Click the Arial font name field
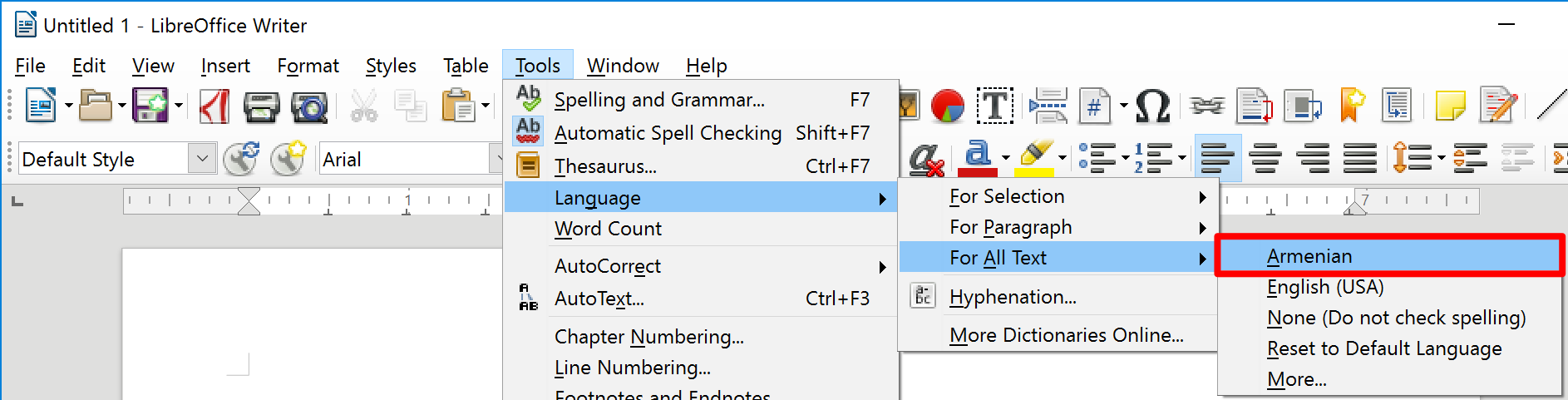Screen dimensions: 1568x400 [406, 159]
